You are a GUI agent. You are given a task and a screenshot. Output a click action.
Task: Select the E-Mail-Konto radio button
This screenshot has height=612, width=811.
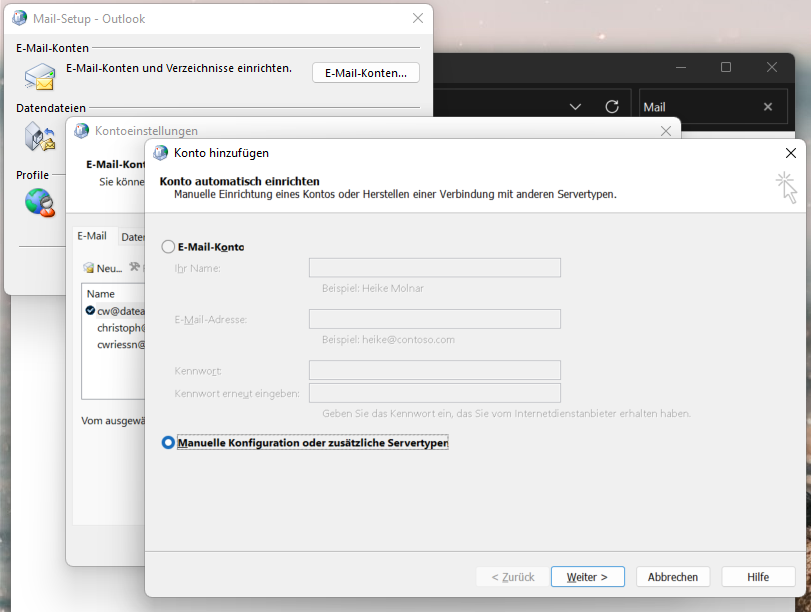point(168,247)
